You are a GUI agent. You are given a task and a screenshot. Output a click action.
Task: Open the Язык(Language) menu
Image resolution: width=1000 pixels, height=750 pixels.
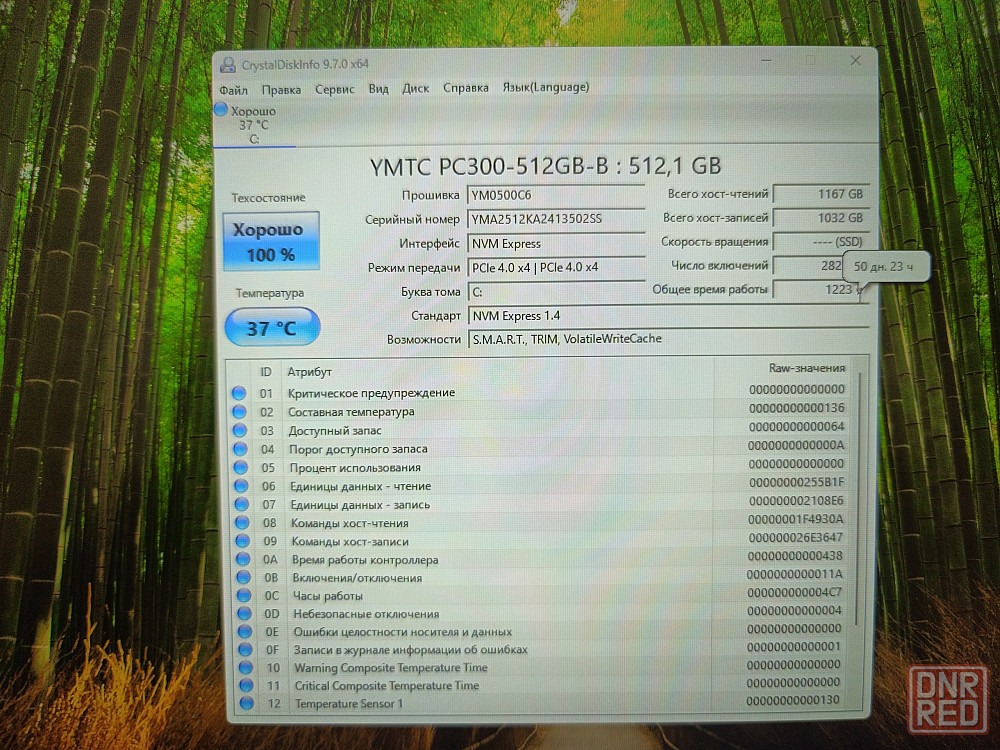[545, 87]
